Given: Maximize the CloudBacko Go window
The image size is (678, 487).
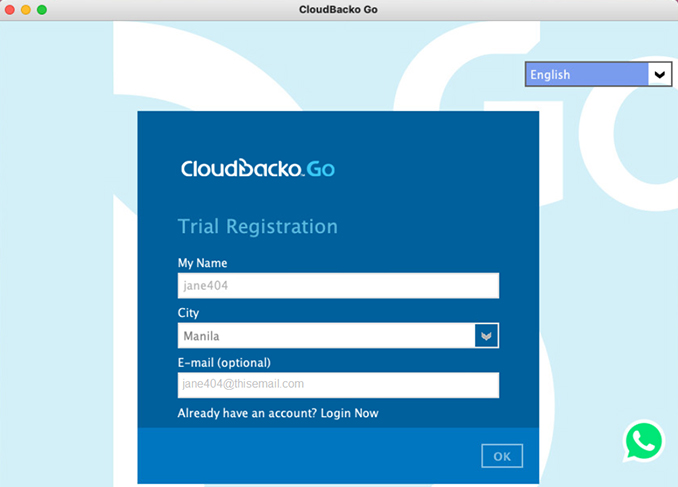Looking at the screenshot, I should 42,10.
